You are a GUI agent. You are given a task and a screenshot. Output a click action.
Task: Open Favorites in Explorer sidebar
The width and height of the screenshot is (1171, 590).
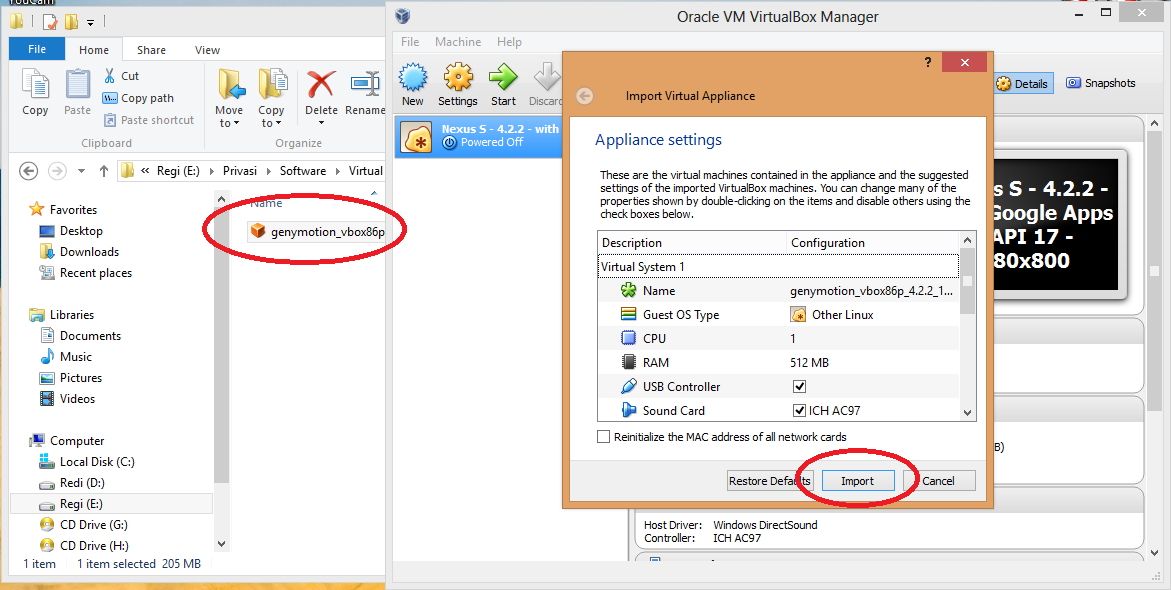click(x=63, y=210)
